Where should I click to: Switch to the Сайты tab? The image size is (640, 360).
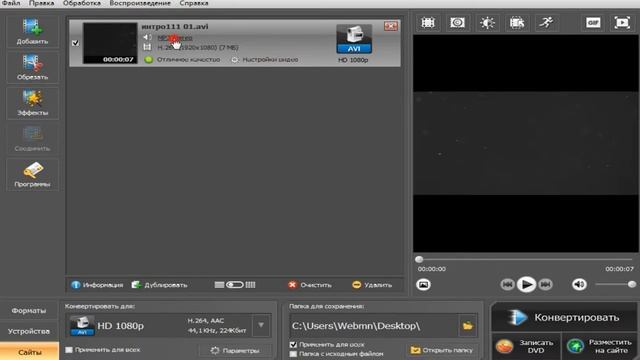click(29, 351)
